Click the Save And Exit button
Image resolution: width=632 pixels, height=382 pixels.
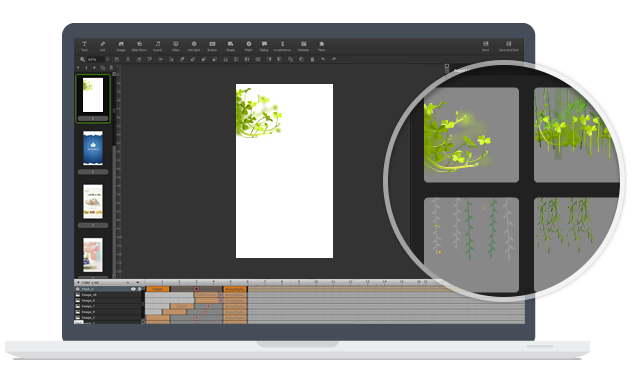[x=509, y=46]
